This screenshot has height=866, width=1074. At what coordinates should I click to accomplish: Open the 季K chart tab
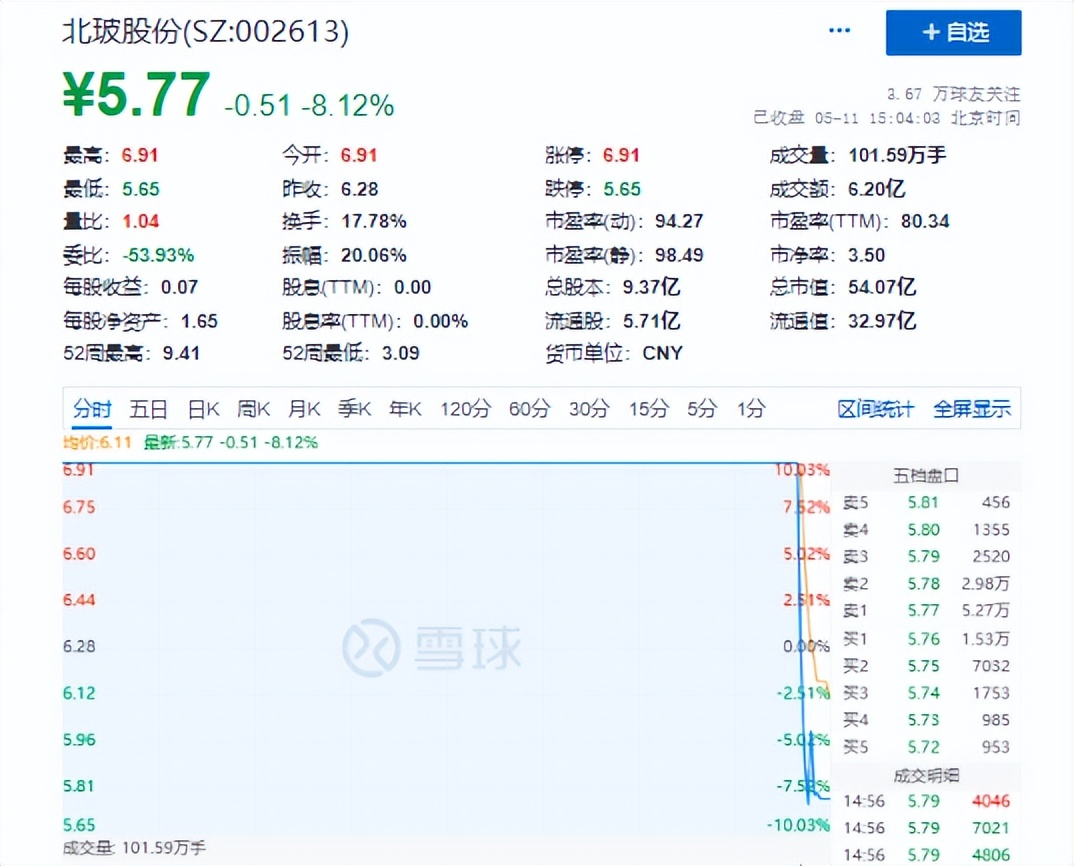(354, 409)
